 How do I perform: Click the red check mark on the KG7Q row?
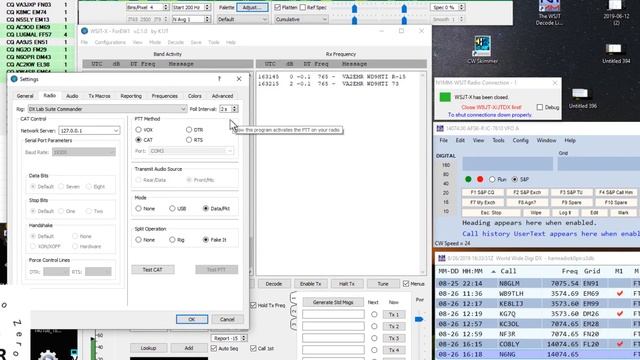click(x=620, y=313)
